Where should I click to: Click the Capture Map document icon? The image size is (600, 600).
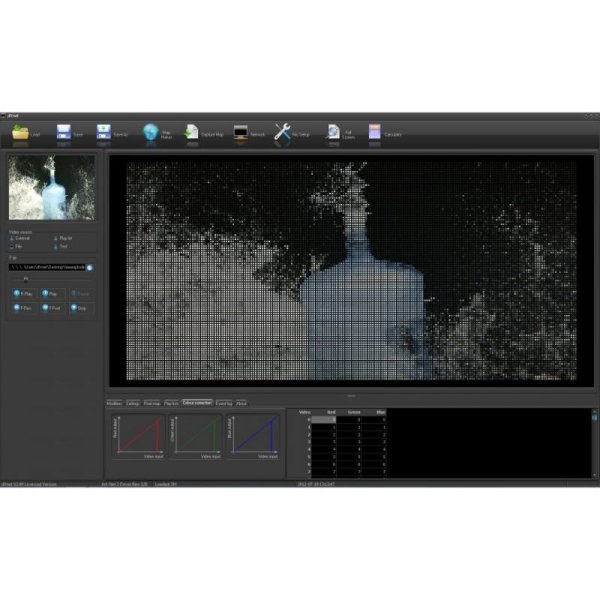191,132
